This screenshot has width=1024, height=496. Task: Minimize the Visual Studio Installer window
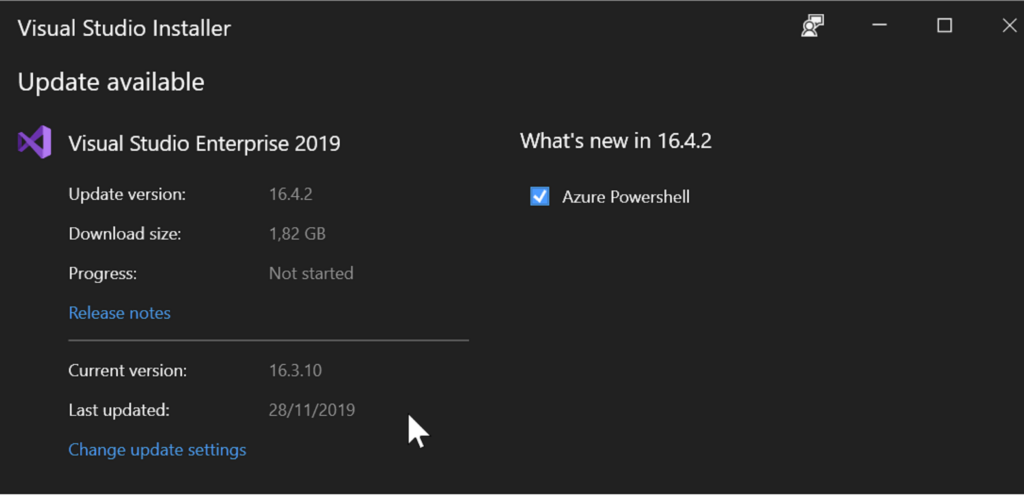tap(880, 25)
